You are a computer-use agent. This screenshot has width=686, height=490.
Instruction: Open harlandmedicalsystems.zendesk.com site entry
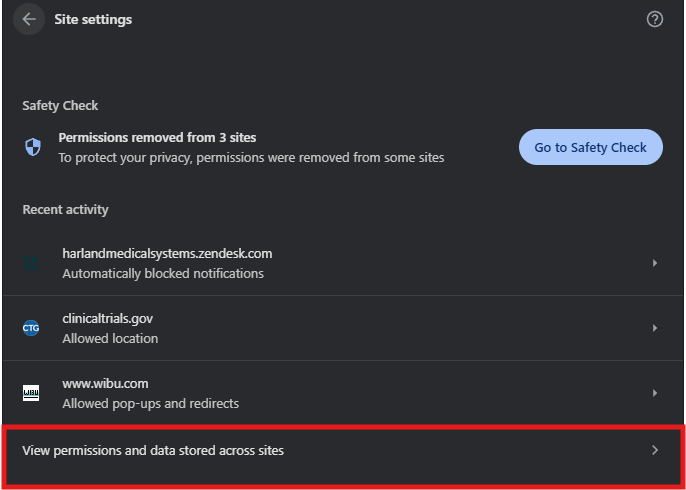(x=167, y=254)
